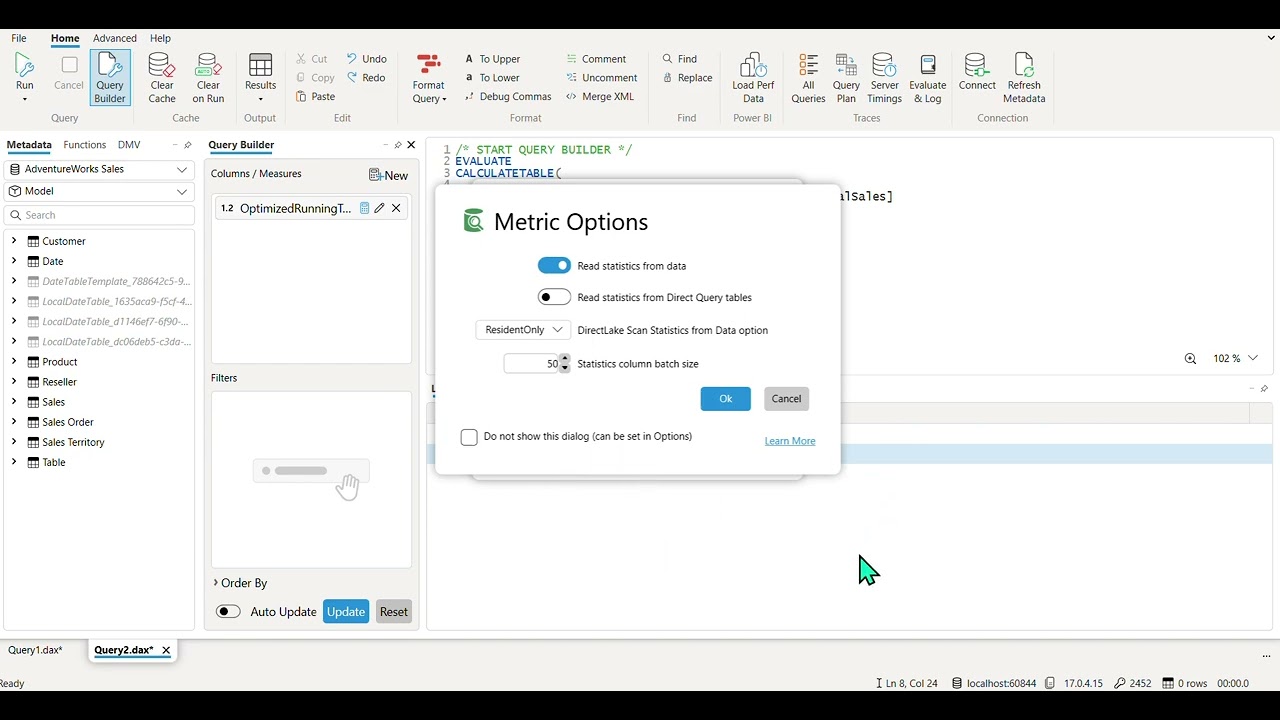This screenshot has width=1280, height=720.
Task: Remove the OptimizedRunningT... measure
Action: (x=396, y=208)
